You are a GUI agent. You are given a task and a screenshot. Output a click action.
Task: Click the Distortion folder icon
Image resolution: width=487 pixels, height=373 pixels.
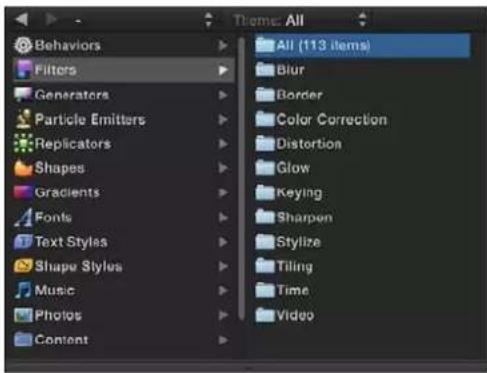[x=265, y=144]
